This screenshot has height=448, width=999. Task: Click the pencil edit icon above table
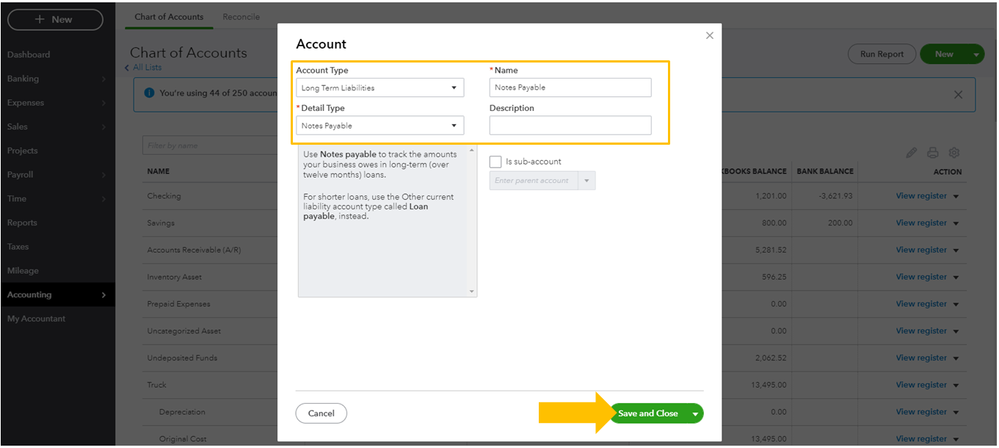(x=912, y=153)
